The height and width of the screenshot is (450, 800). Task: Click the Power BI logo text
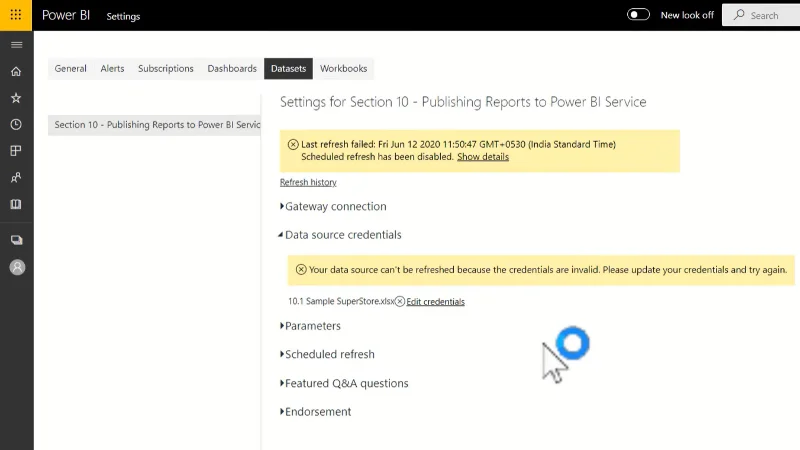(66, 15)
